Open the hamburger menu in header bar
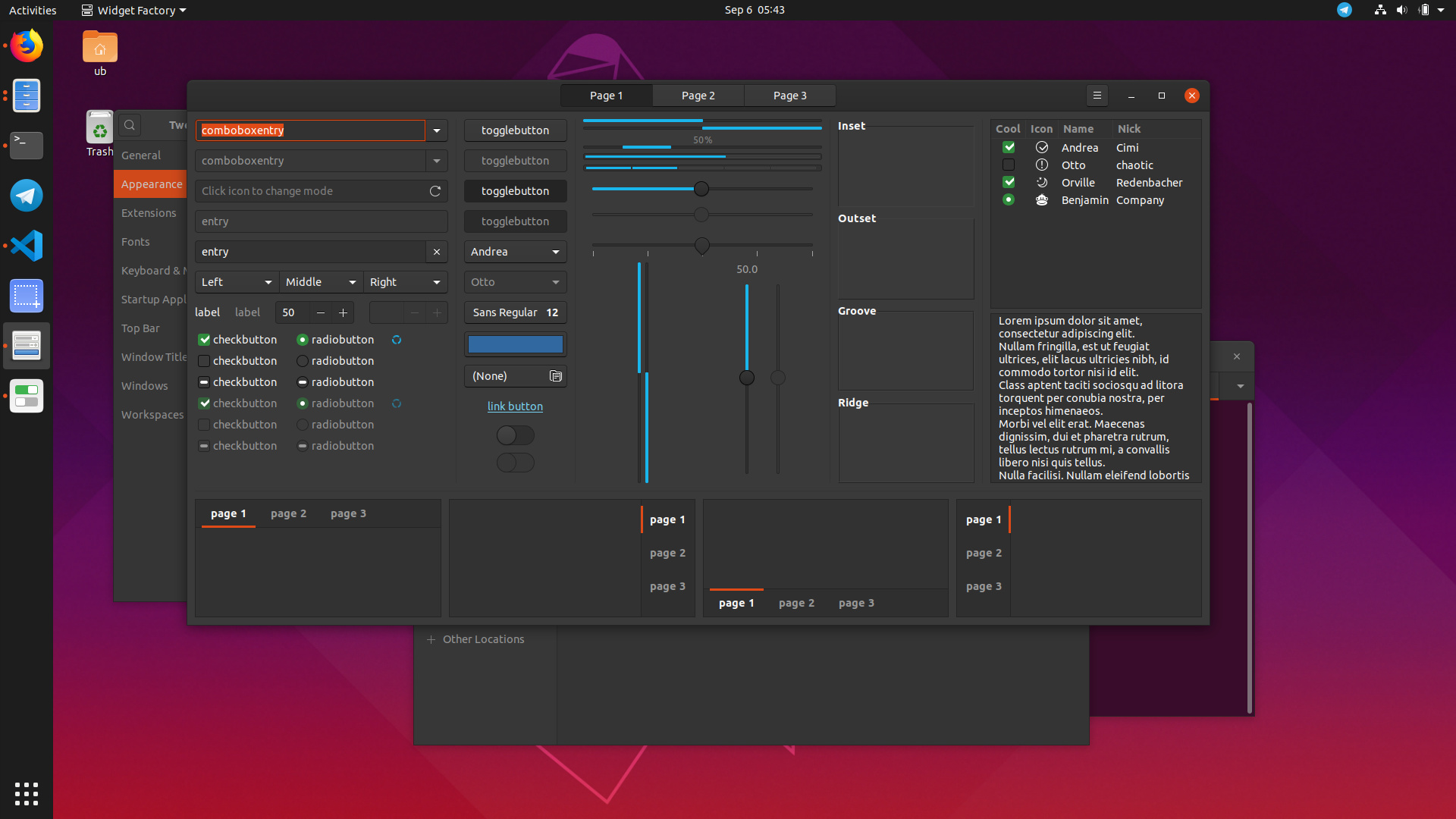 [x=1097, y=96]
